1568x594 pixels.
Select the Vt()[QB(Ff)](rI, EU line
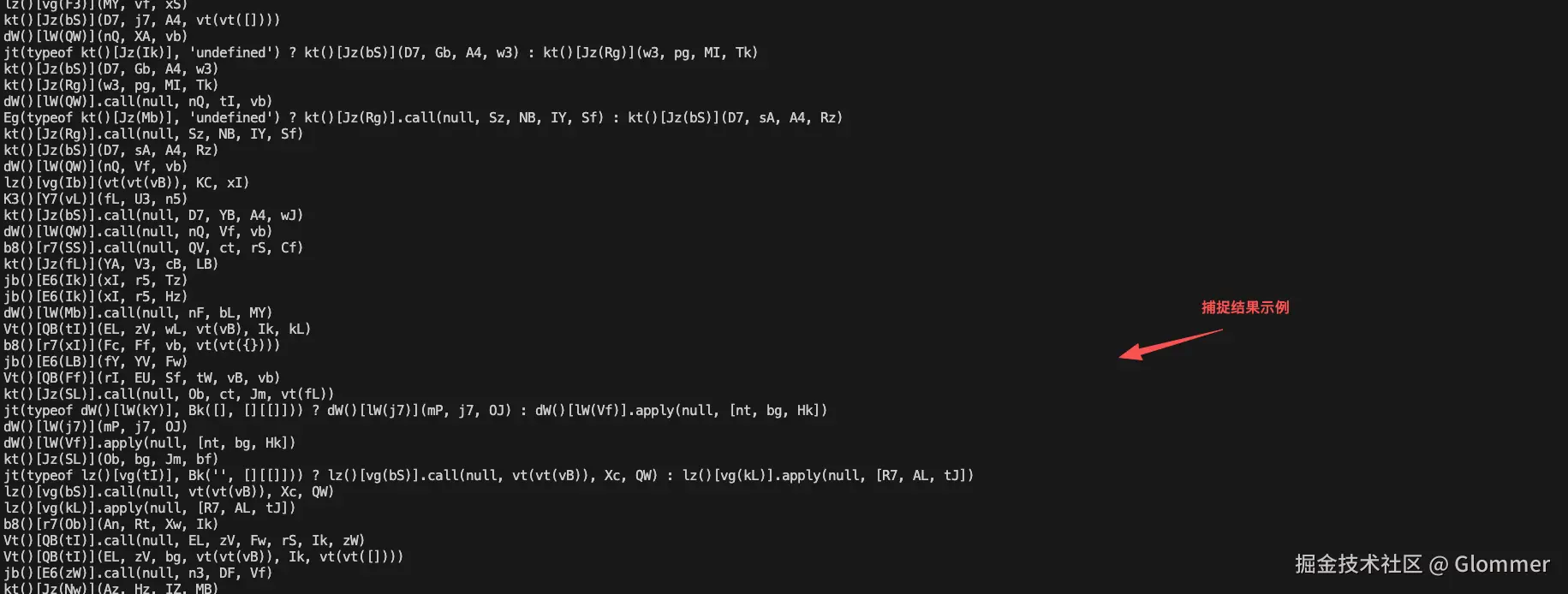(x=141, y=377)
